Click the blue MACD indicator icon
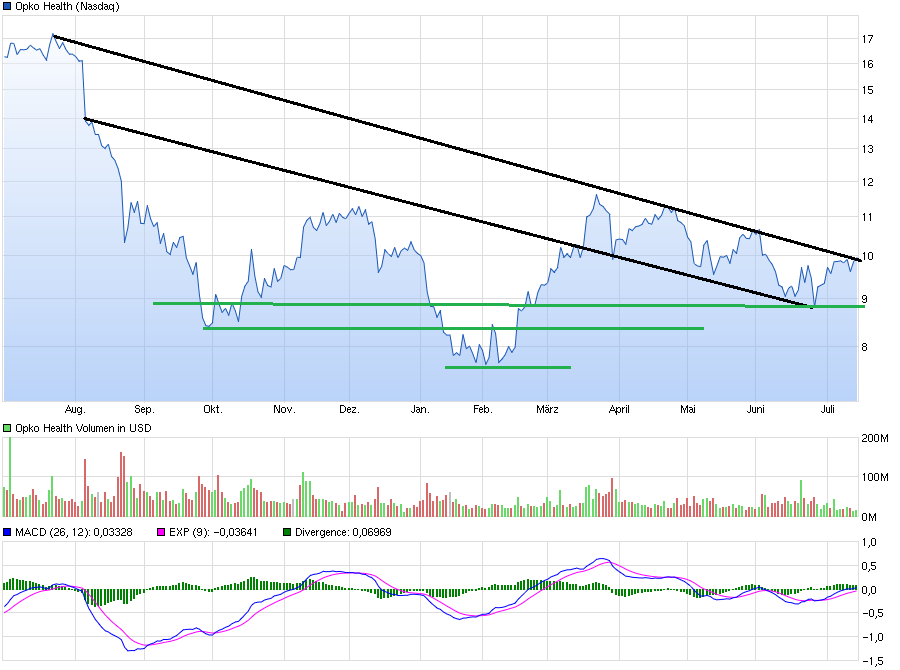900x670 pixels. tap(8, 533)
